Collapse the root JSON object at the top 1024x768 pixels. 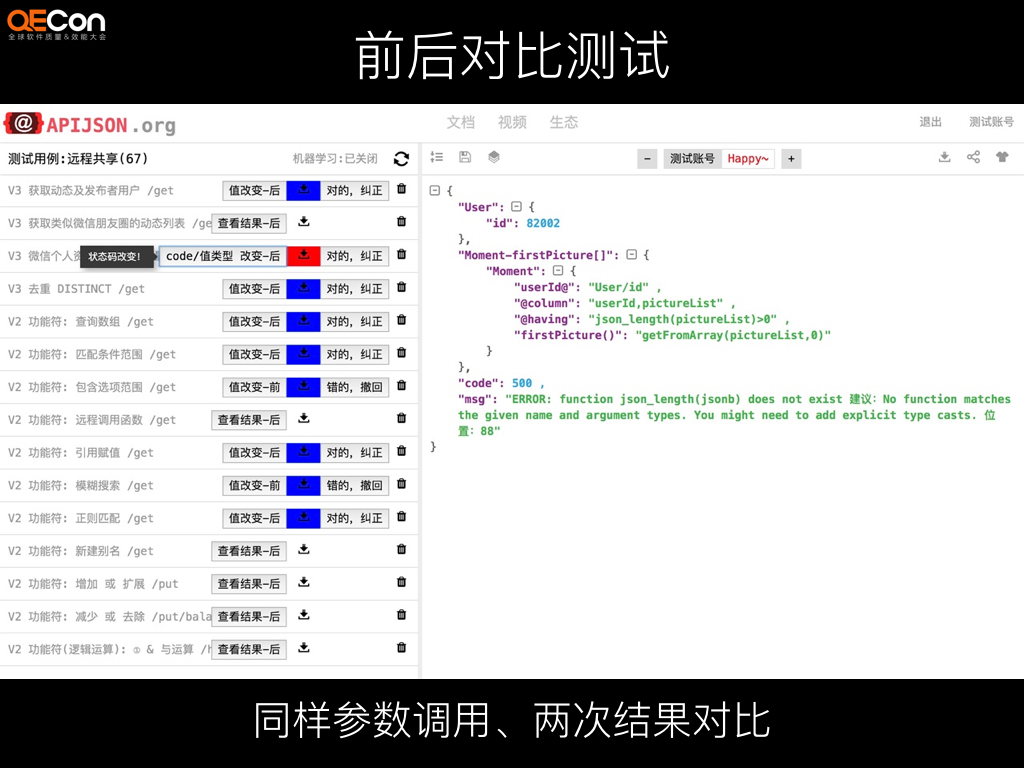tap(433, 190)
